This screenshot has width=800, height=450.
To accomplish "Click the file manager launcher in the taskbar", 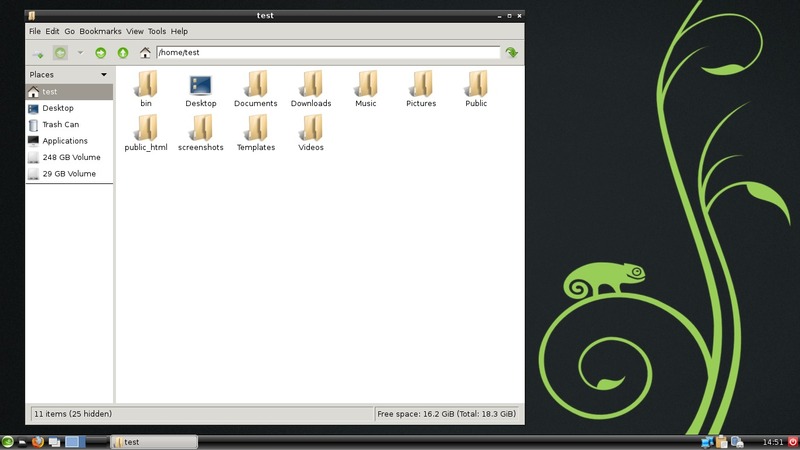I will click(x=22, y=442).
